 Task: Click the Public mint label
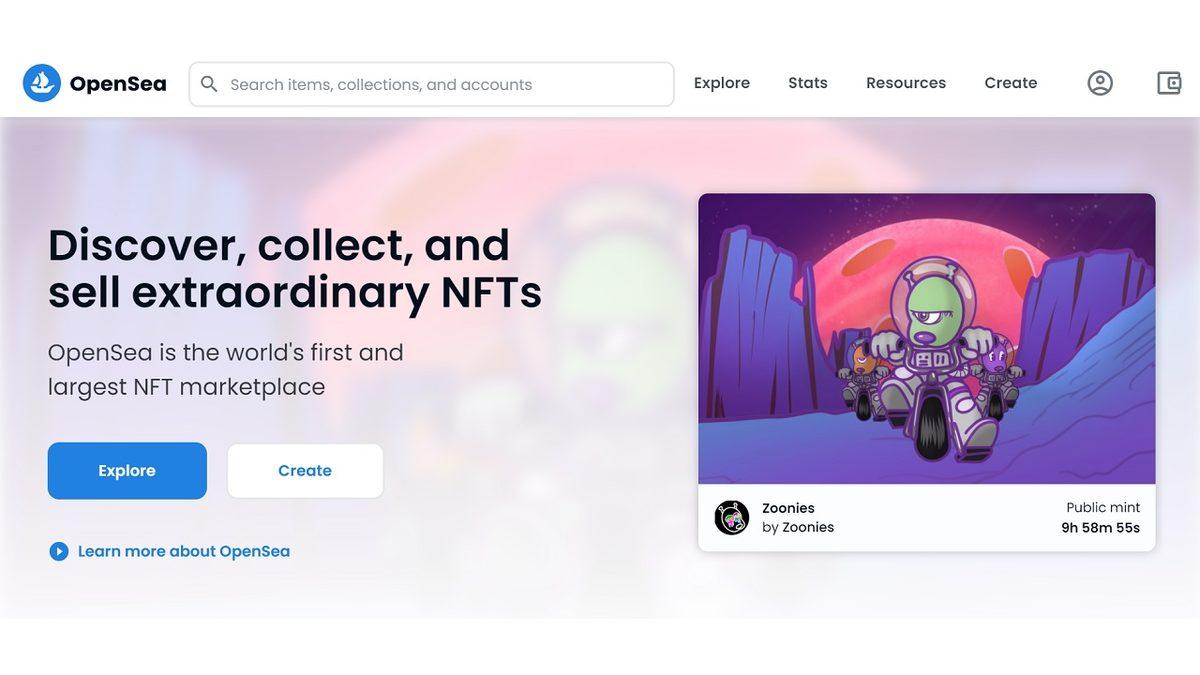[1102, 508]
